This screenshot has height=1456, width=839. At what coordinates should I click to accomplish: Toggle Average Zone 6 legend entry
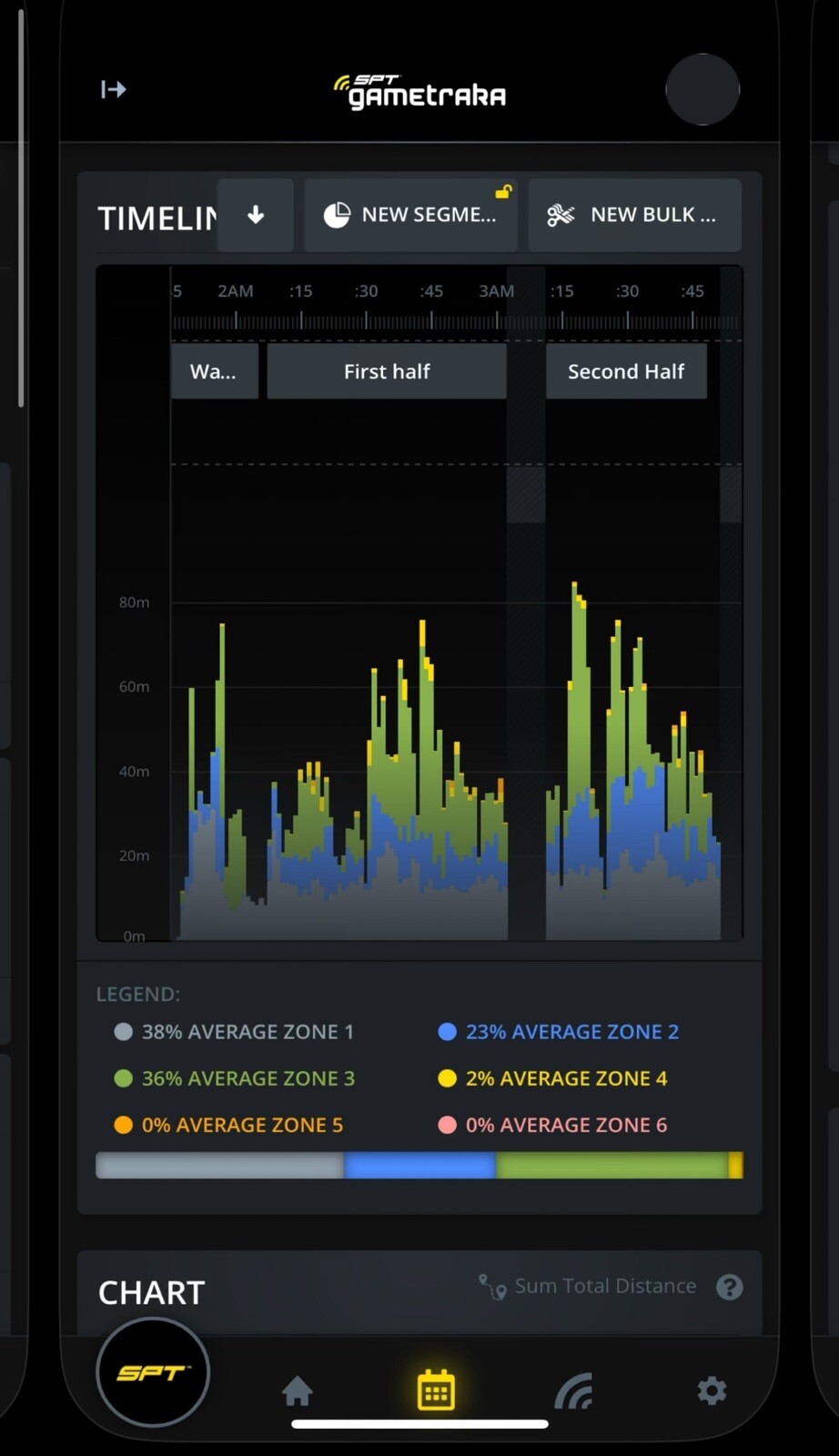[x=552, y=1125]
